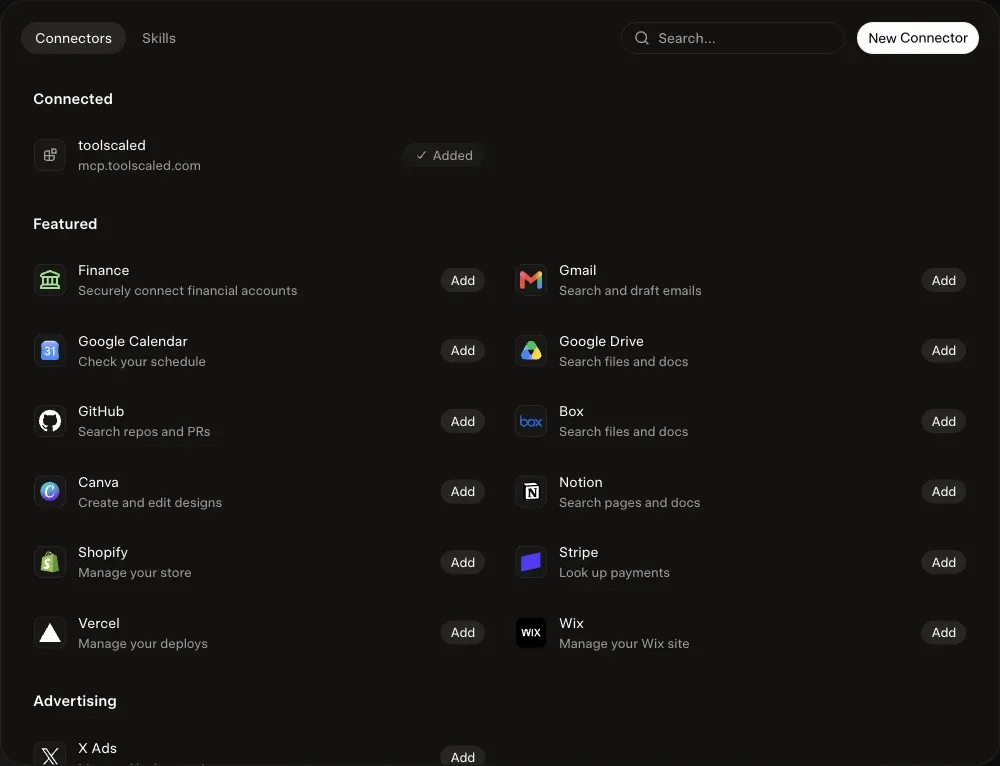Click 'Create and edit designs' description
The height and width of the screenshot is (766, 1000).
[x=150, y=503]
